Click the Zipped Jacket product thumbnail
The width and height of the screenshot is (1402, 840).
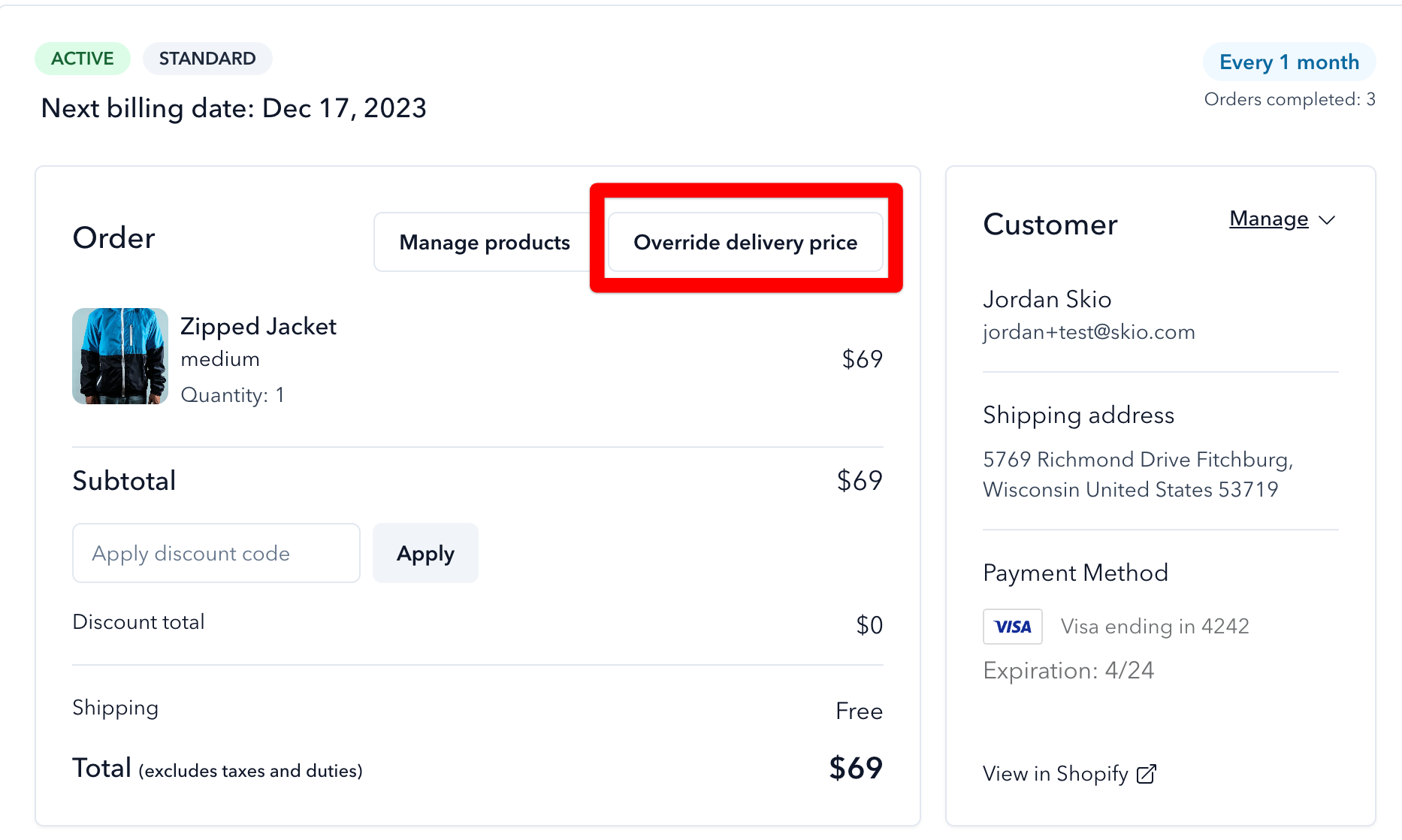(120, 356)
